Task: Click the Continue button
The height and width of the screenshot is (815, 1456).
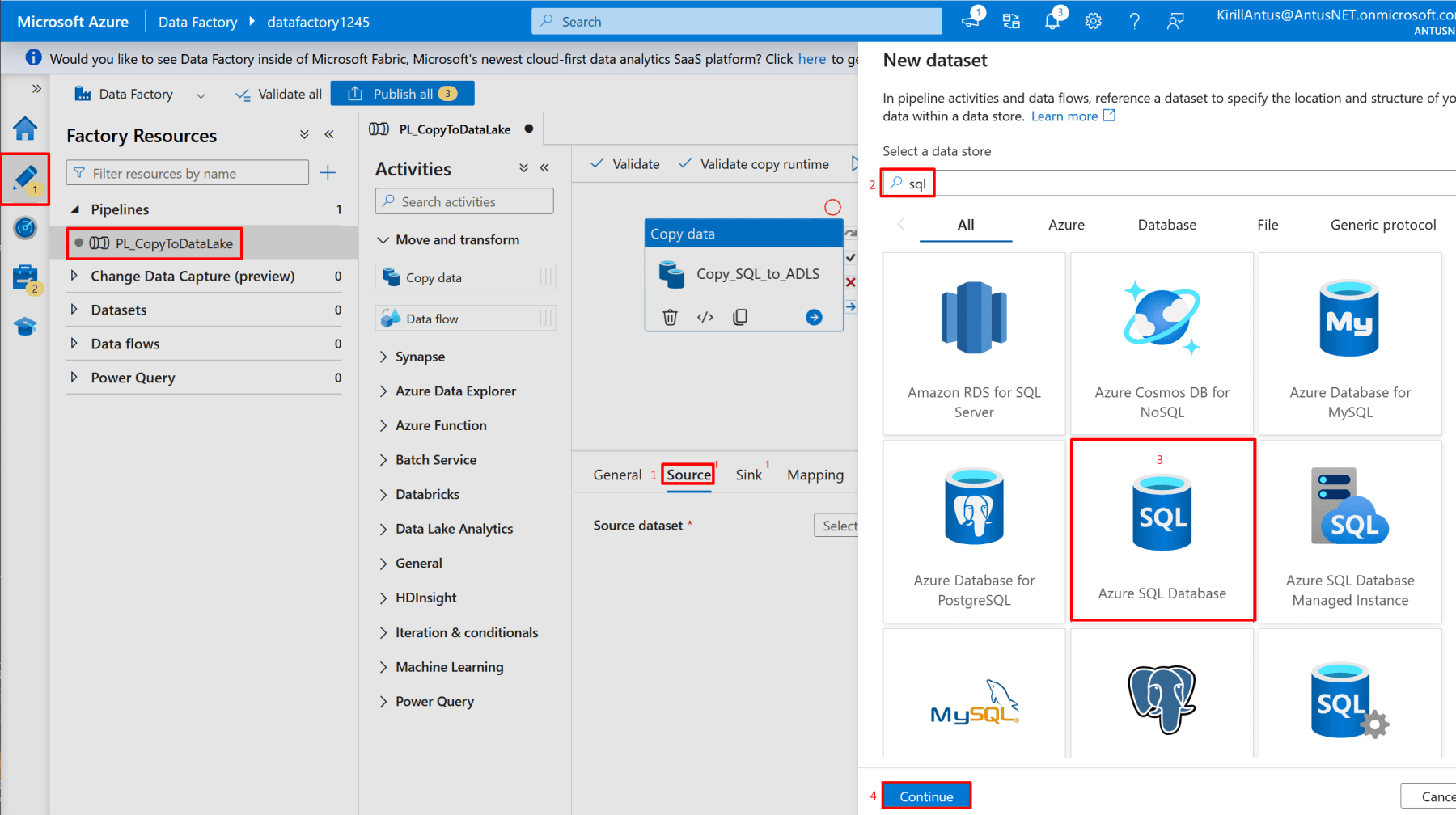Action: tap(926, 796)
